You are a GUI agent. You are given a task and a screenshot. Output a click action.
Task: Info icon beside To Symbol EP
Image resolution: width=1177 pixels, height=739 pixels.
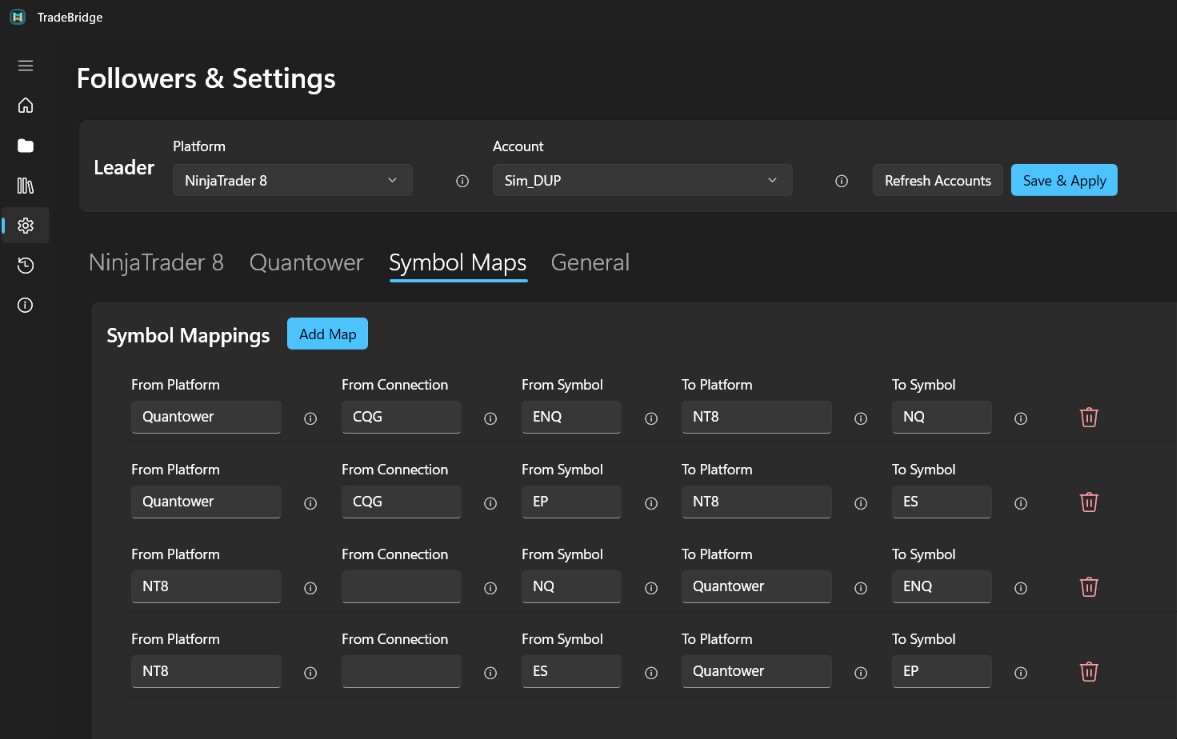click(1021, 674)
